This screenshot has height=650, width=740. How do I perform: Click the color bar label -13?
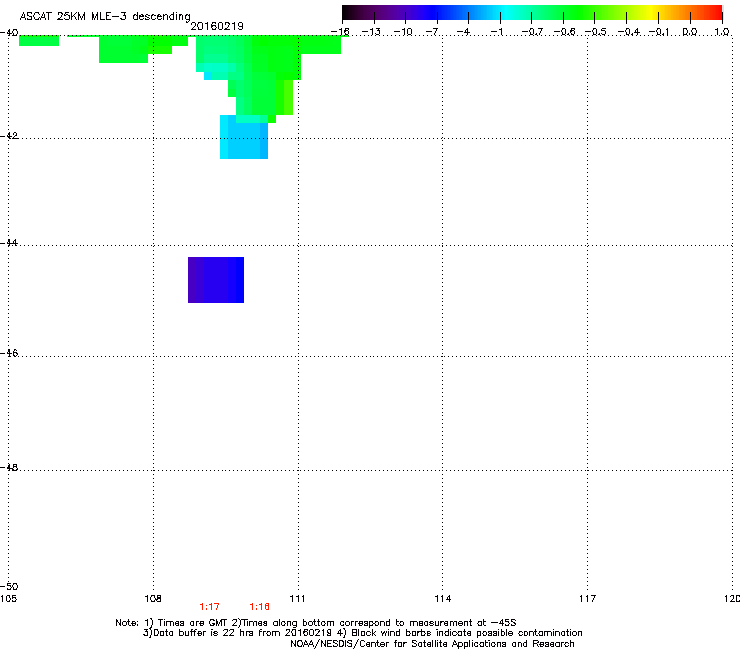(371, 32)
